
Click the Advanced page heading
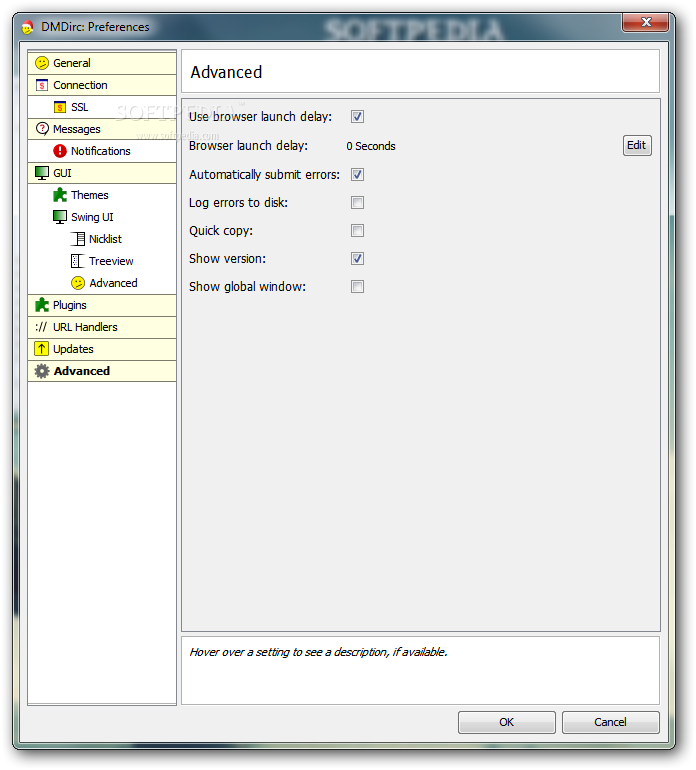(x=226, y=72)
